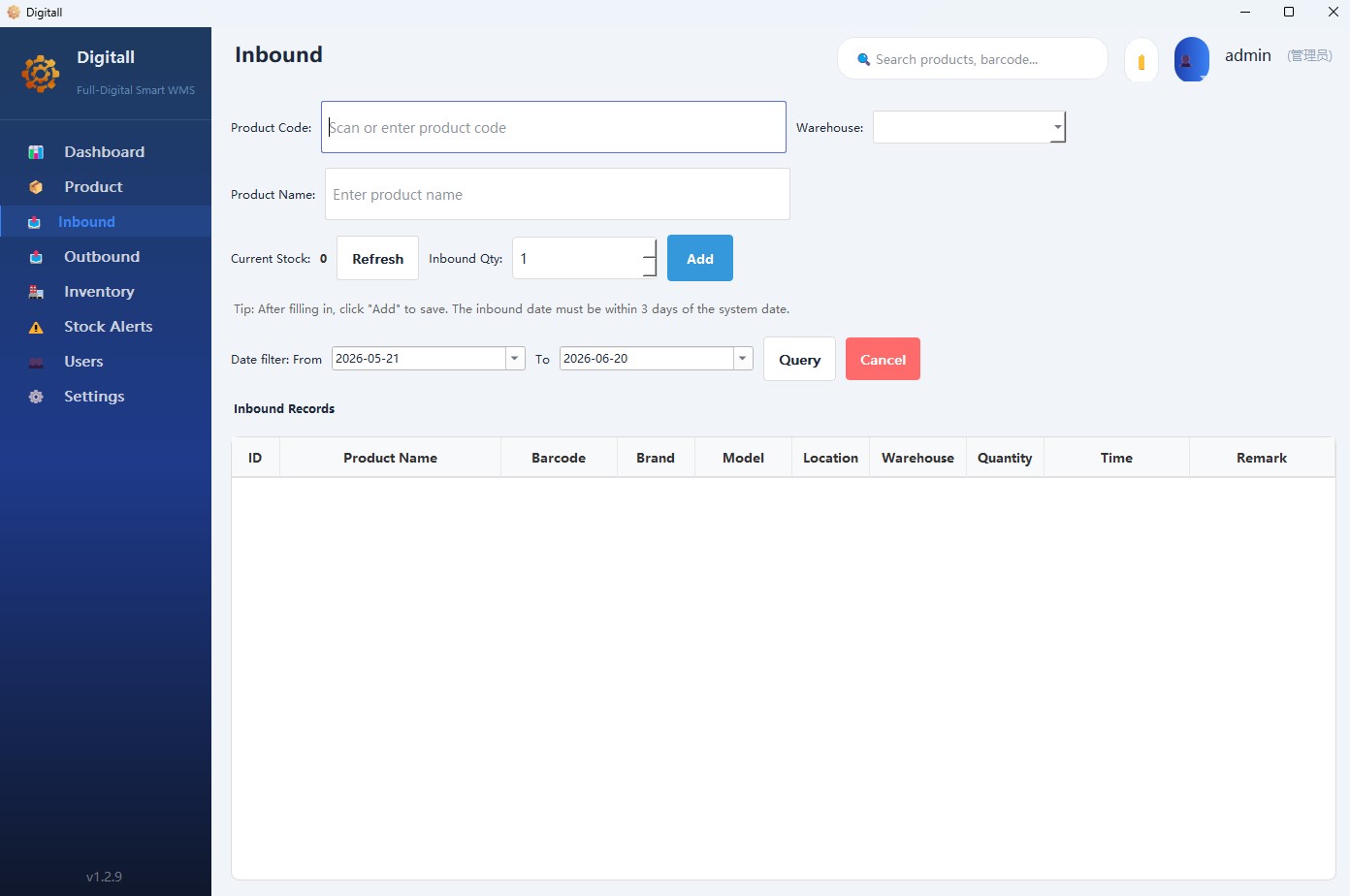Click the Dashboard sidebar icon
This screenshot has height=896, width=1350.
tap(36, 152)
